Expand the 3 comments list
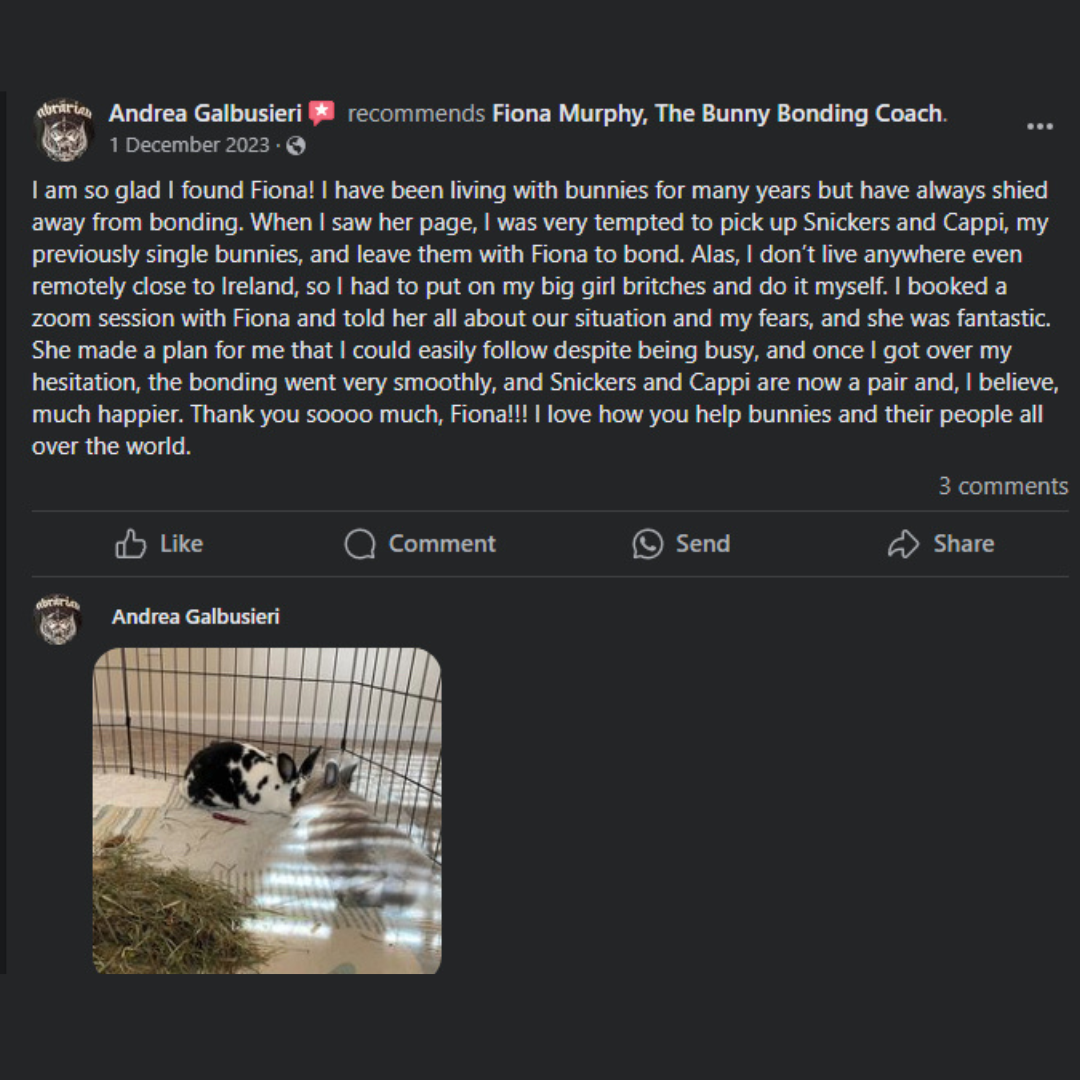This screenshot has width=1080, height=1080. click(x=1002, y=486)
